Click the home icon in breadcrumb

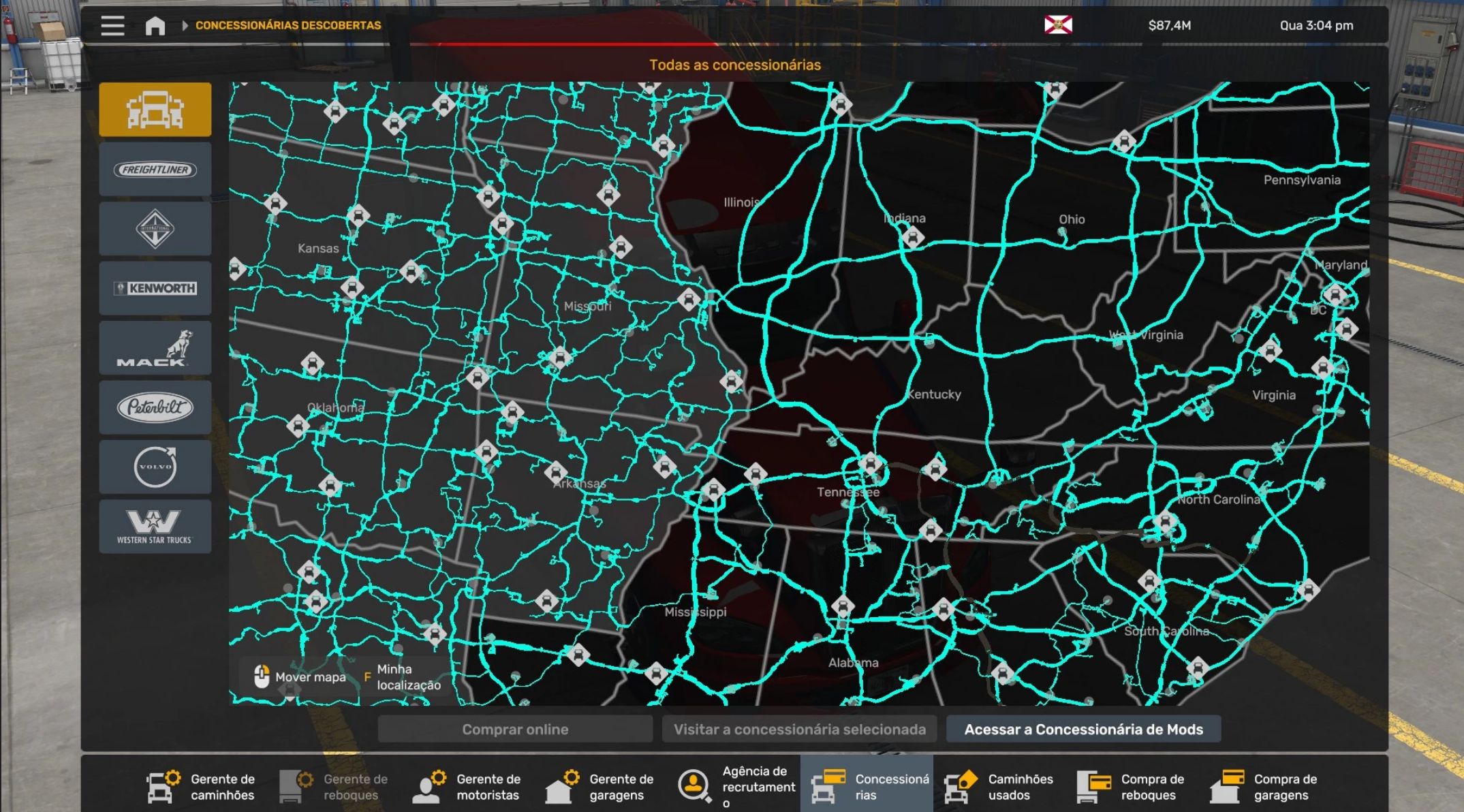click(155, 26)
